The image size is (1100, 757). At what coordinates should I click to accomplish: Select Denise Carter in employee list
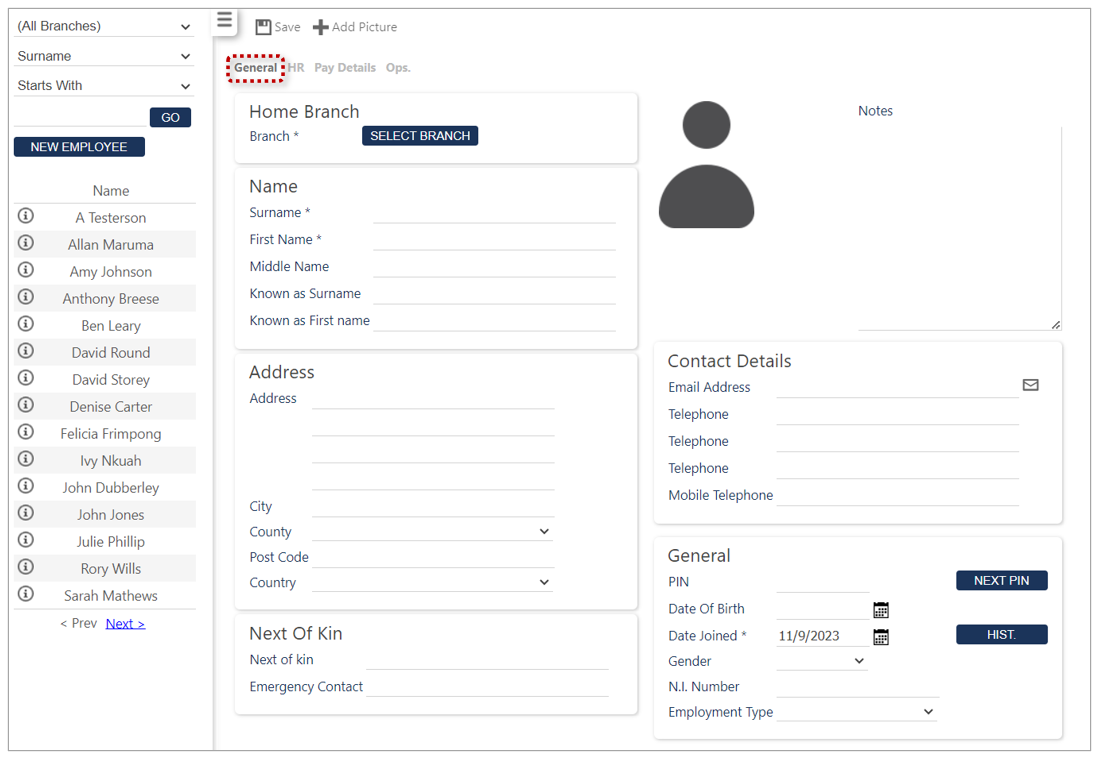tap(111, 407)
